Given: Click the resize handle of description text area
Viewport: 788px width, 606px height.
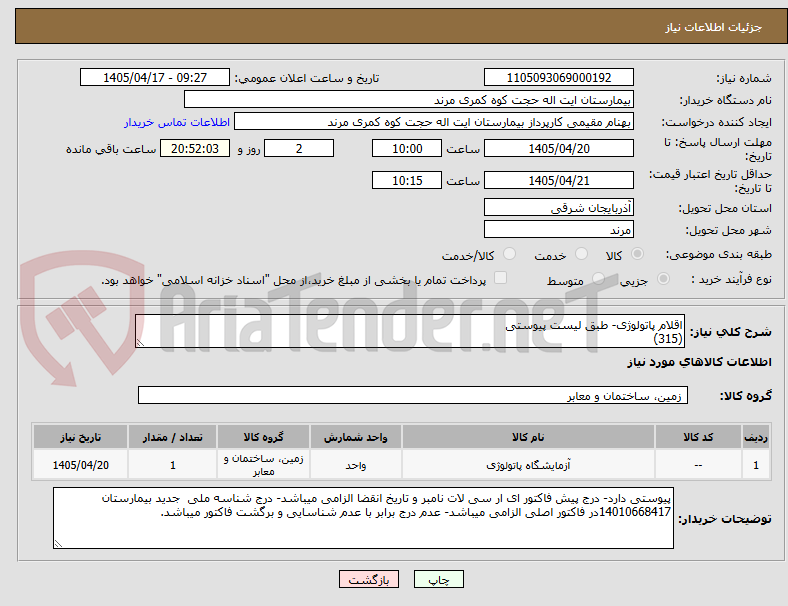Looking at the screenshot, I should tap(140, 343).
